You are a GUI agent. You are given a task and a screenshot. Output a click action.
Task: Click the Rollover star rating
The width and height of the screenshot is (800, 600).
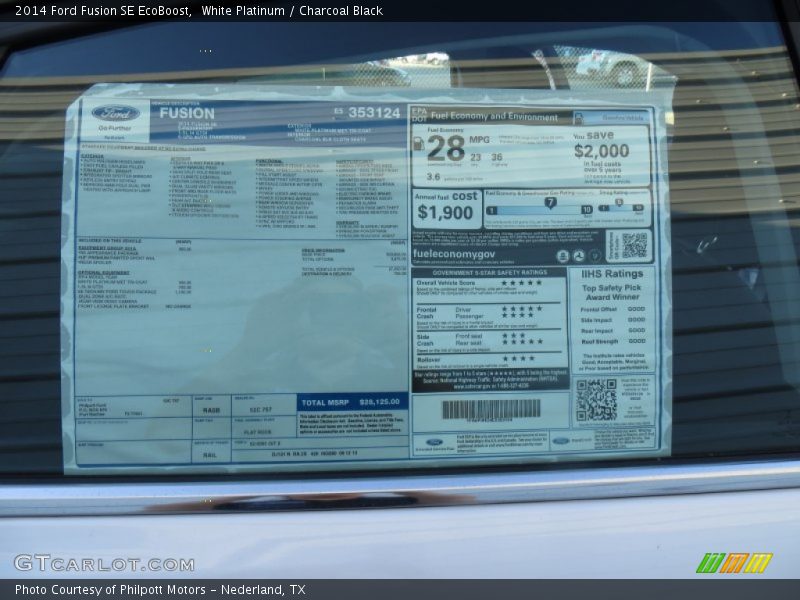pyautogui.click(x=518, y=359)
